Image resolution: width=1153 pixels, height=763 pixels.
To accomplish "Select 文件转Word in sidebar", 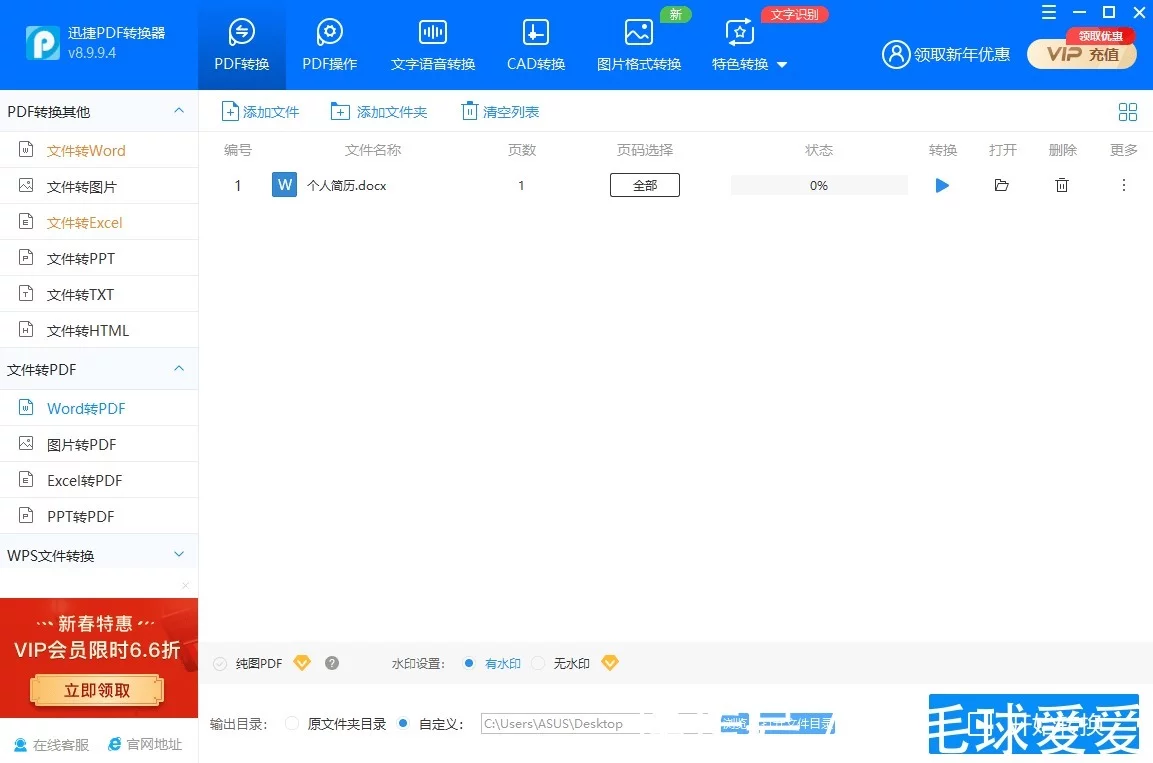I will 99,150.
